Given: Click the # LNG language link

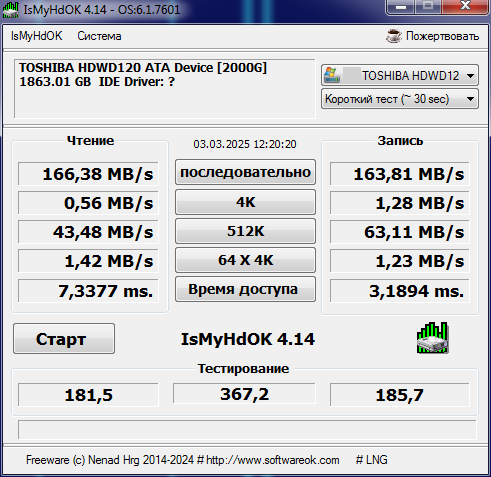Looking at the screenshot, I should coord(371,460).
